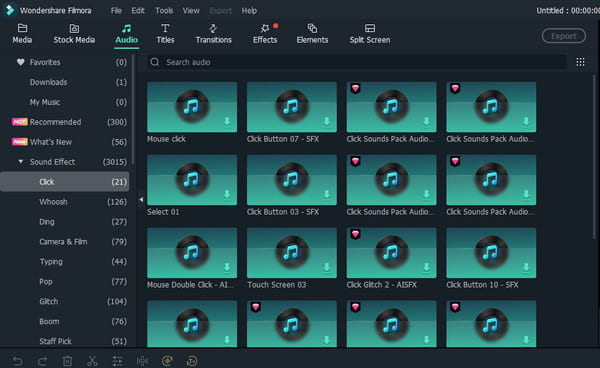Screen dimensions: 600x368
Task: Download the Touch Screen 03 sound
Action: click(327, 267)
